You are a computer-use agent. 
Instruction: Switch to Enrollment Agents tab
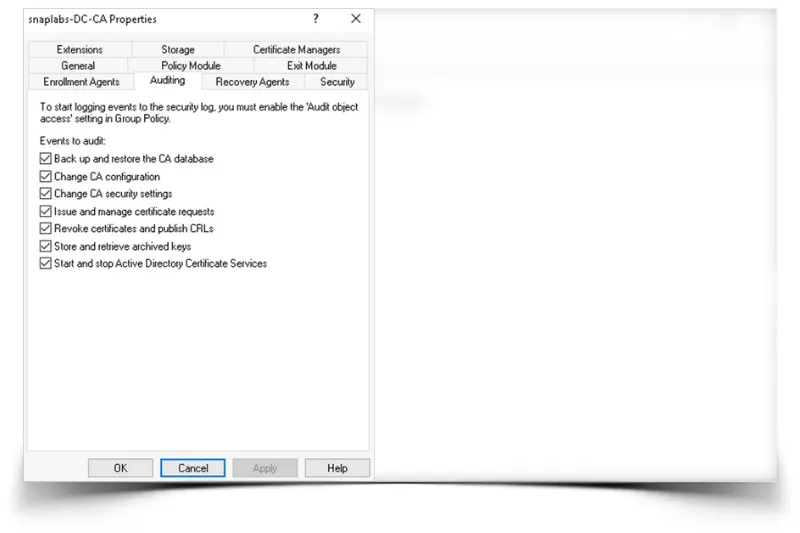81,82
